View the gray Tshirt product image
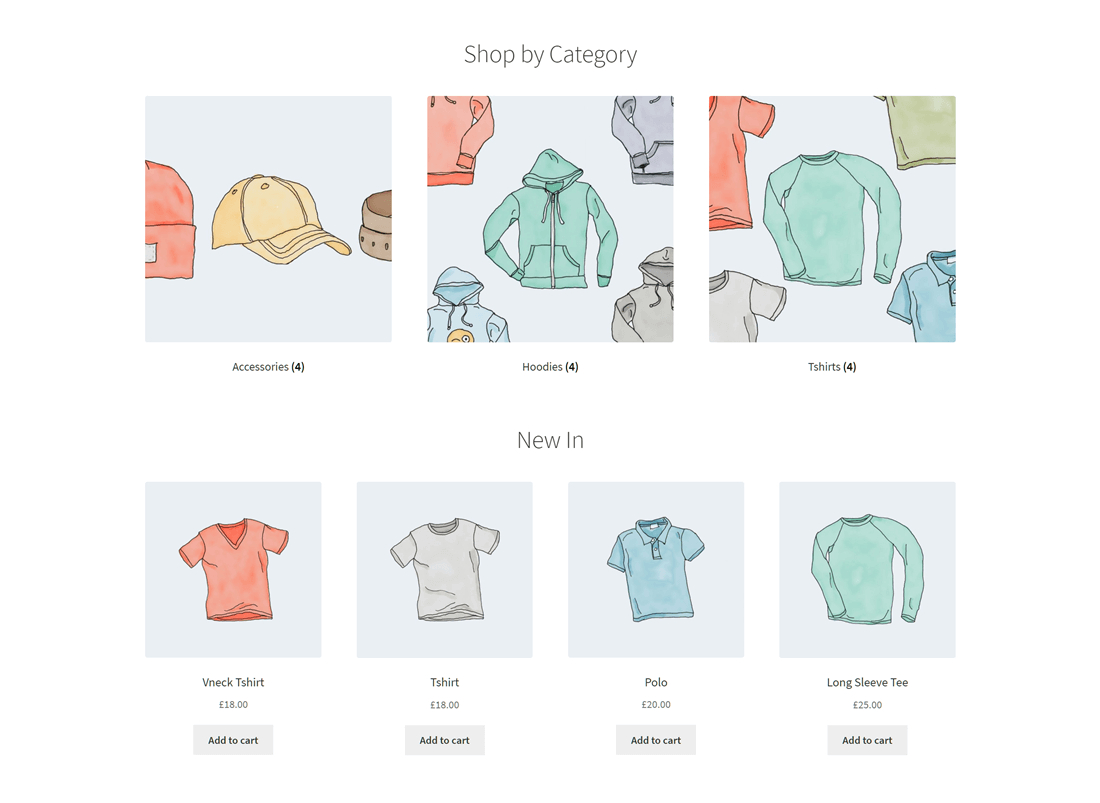This screenshot has height=803, width=1100. [445, 569]
